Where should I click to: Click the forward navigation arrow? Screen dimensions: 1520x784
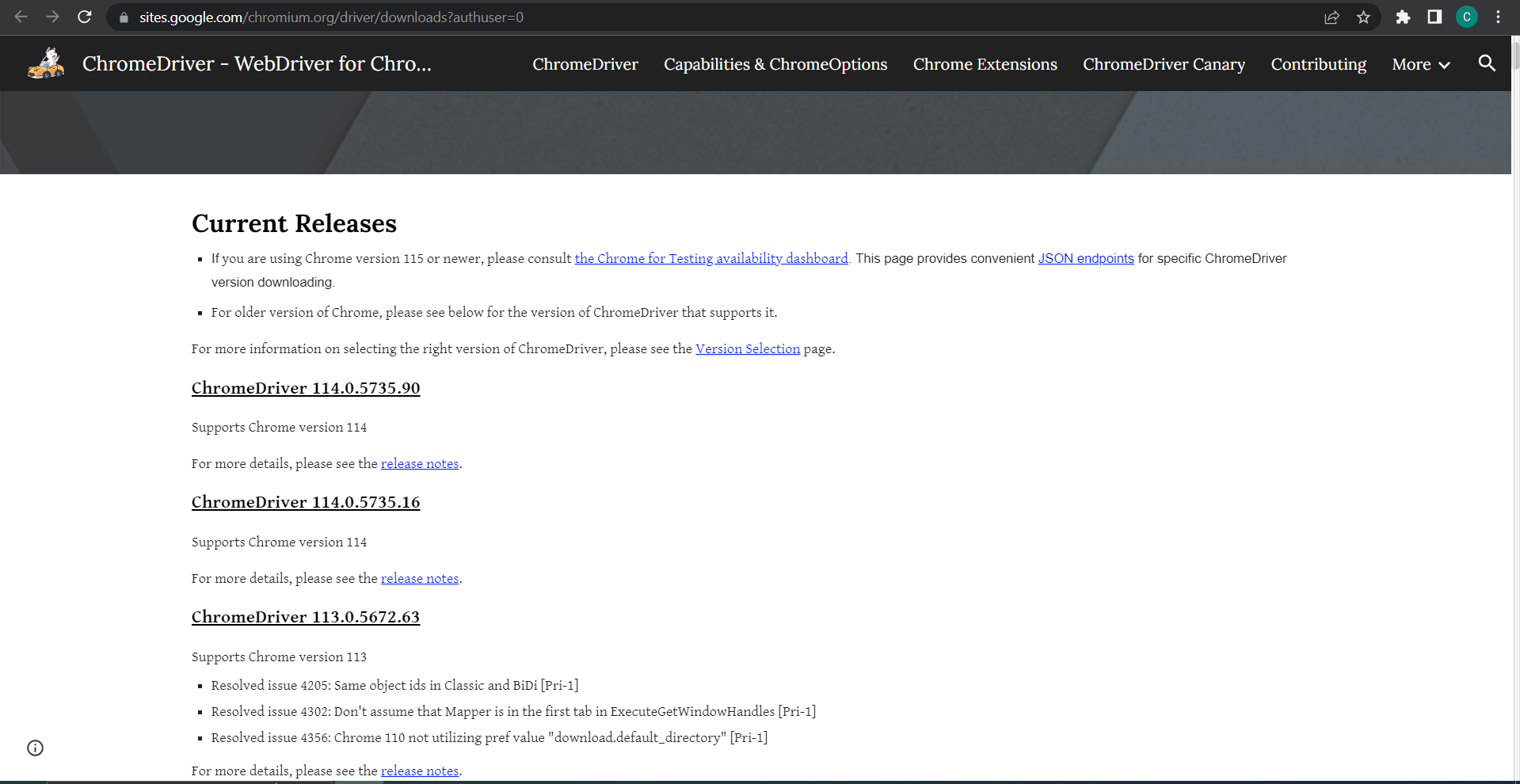click(x=53, y=17)
